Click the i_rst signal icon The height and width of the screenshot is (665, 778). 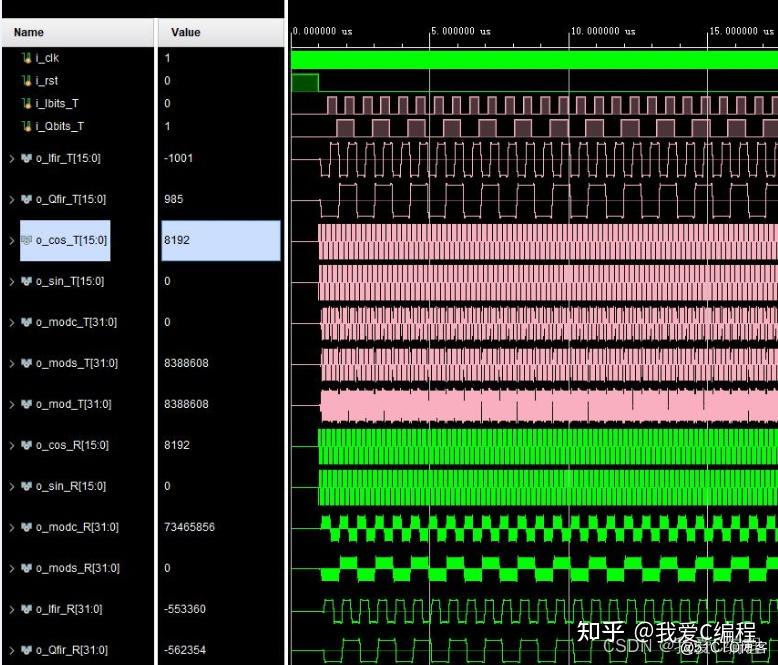click(x=27, y=80)
